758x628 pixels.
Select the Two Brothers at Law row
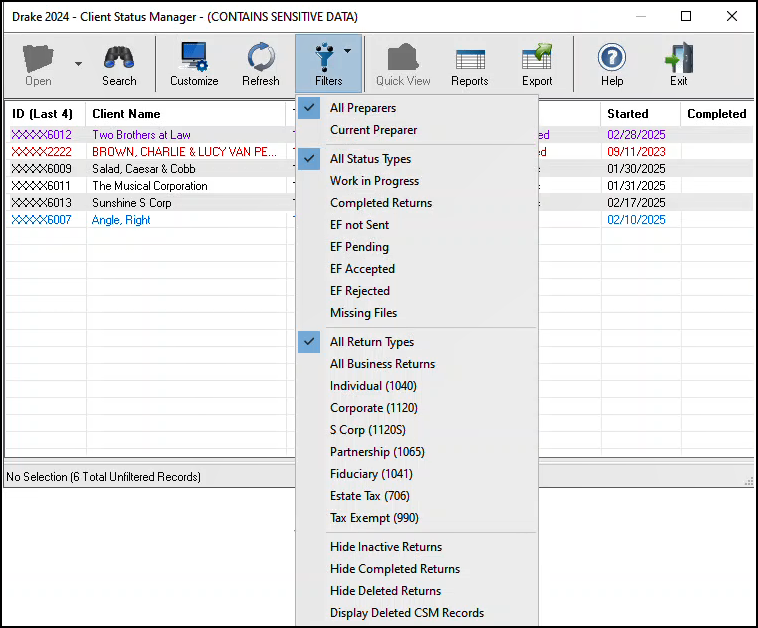141,135
